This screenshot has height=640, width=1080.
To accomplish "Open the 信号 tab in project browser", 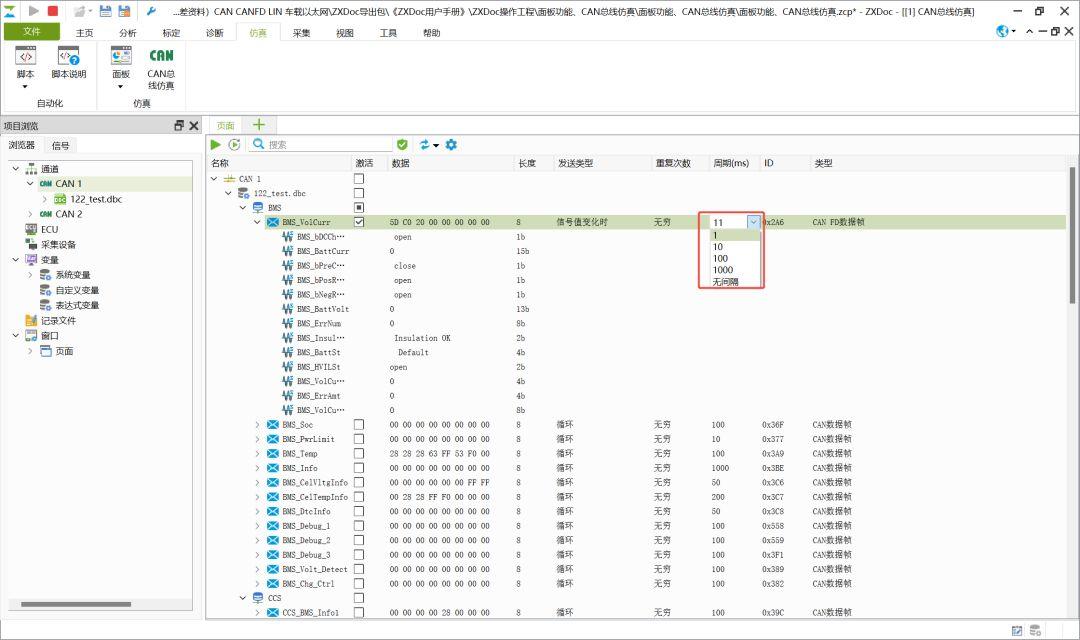I will click(61, 145).
